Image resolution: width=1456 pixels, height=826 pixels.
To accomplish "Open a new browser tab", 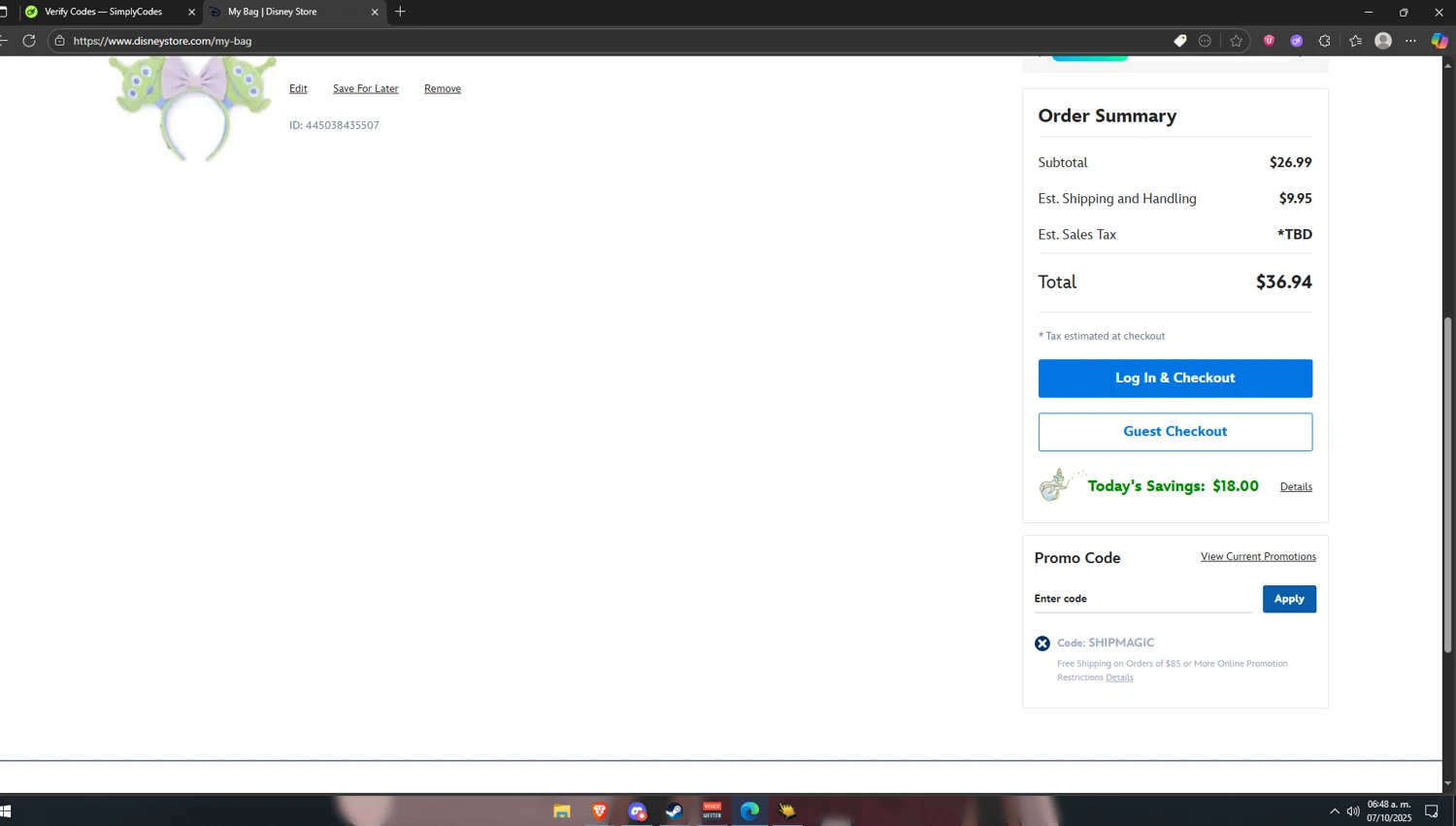I will pyautogui.click(x=400, y=12).
